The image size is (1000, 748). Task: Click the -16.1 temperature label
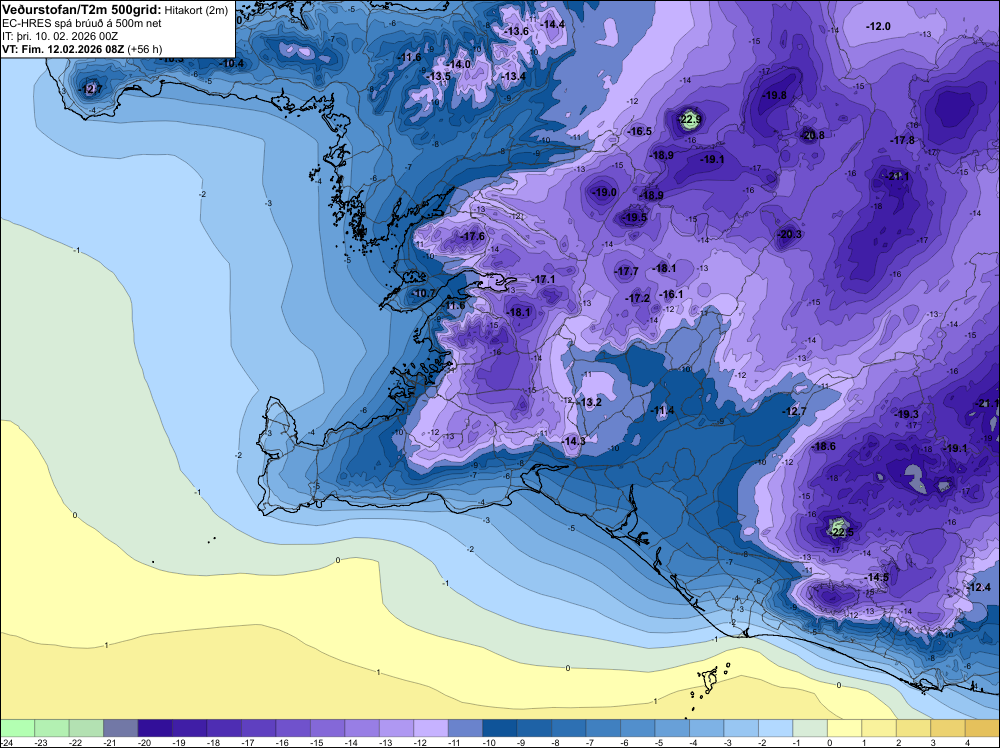click(671, 294)
